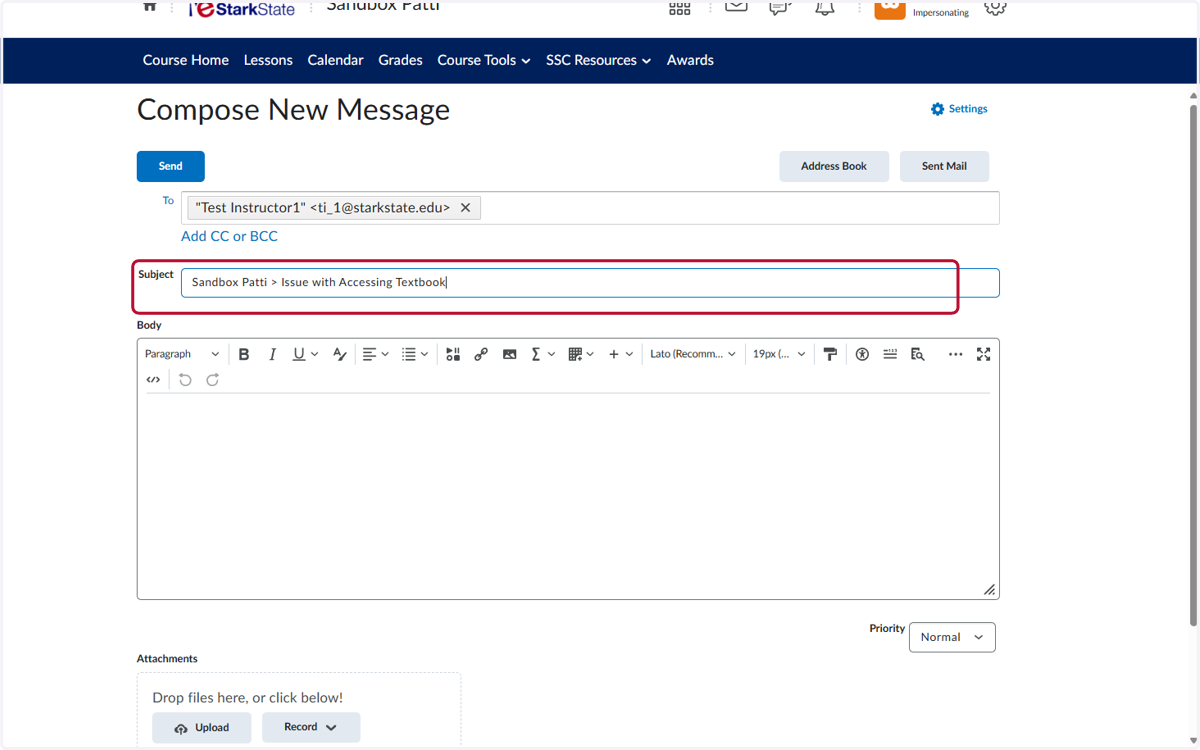Apply italic formatting
This screenshot has width=1200, height=750.
point(272,354)
